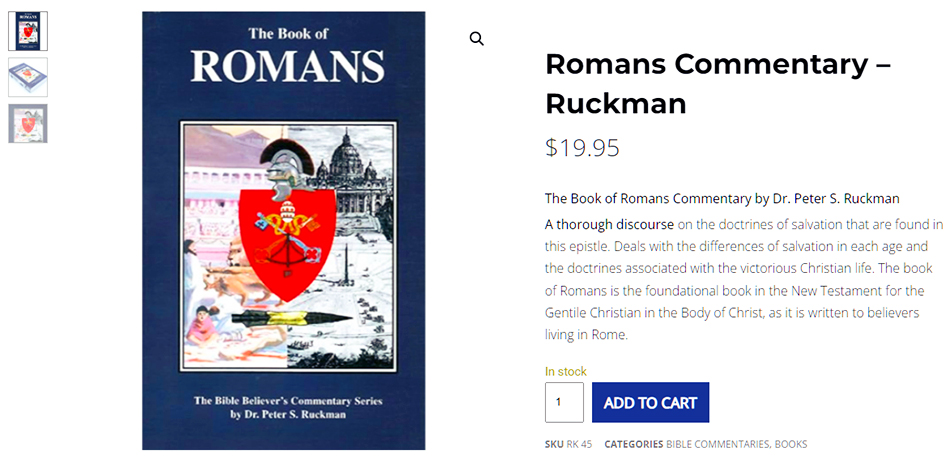
Task: Click the In stock status text
Action: 565,371
